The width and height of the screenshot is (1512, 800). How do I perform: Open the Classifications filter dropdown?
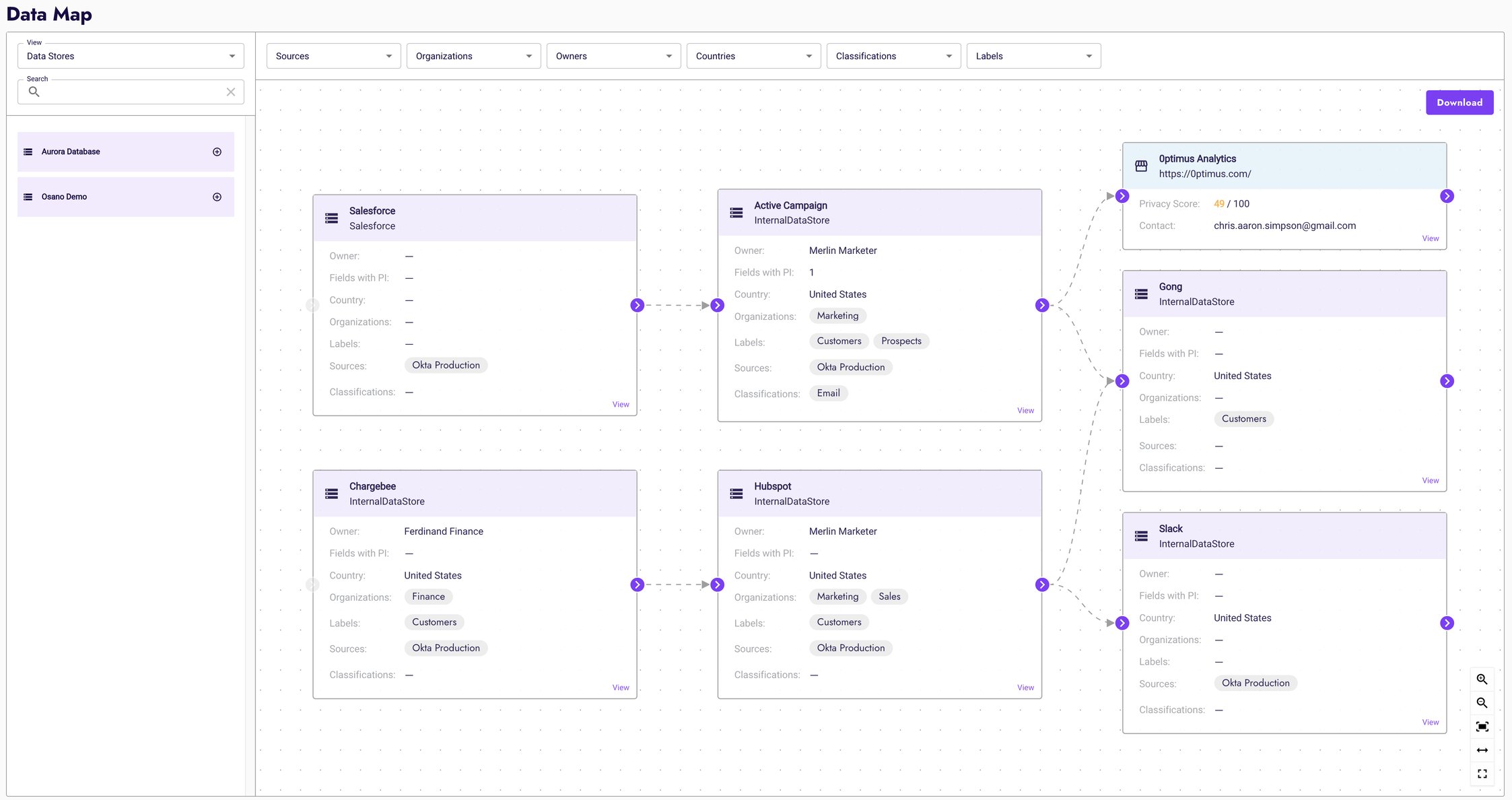(893, 56)
